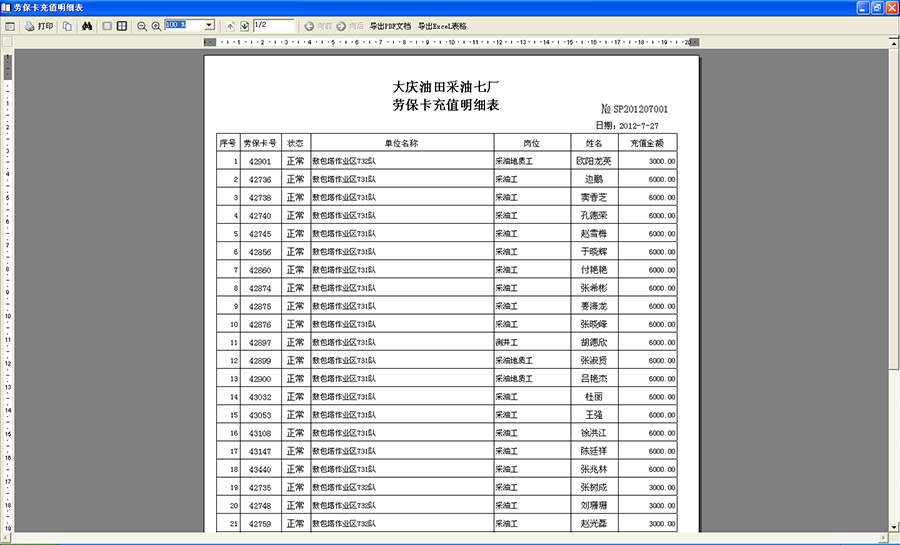Click name cell 赵雪梅

click(594, 233)
